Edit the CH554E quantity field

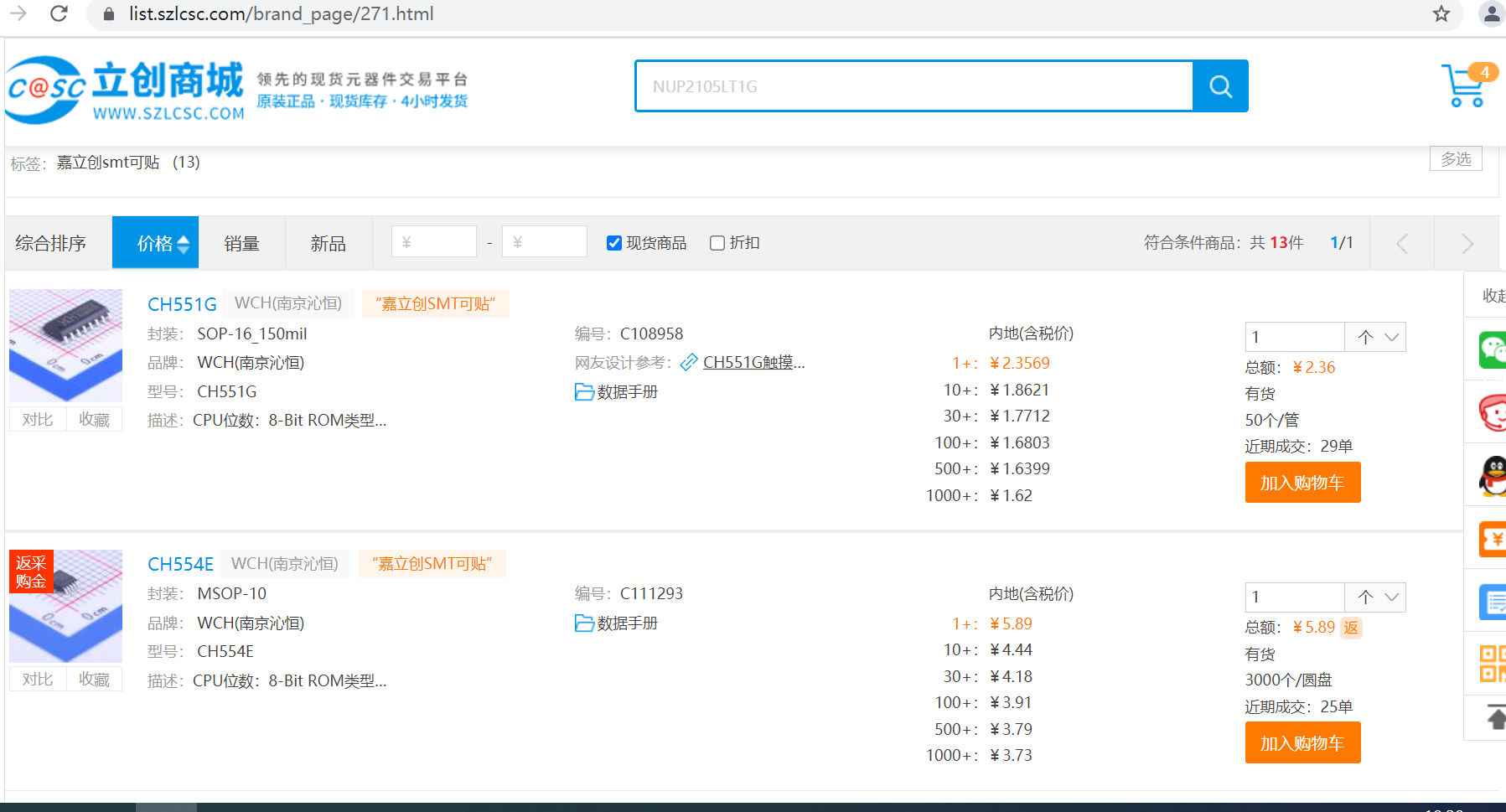1295,597
